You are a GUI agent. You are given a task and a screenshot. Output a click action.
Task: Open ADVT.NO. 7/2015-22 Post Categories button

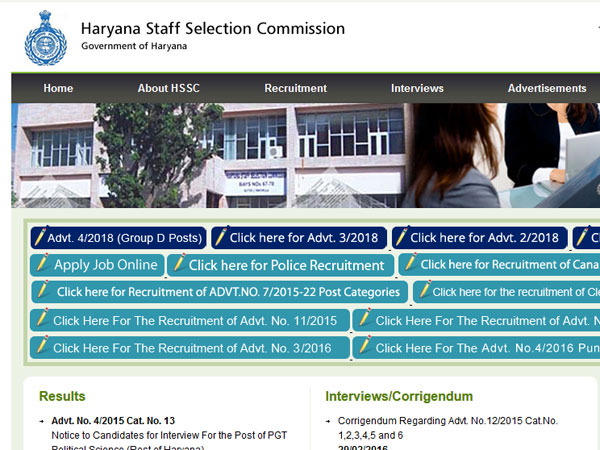[x=220, y=292]
